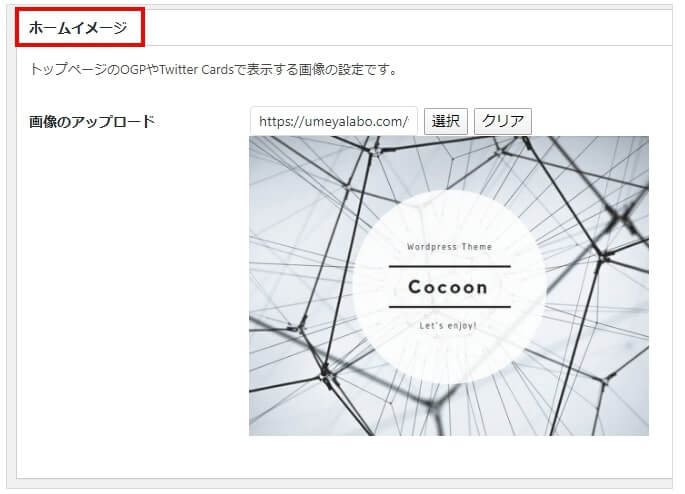Click the クリア button
Viewport: 685px width, 494px height.
coord(503,121)
